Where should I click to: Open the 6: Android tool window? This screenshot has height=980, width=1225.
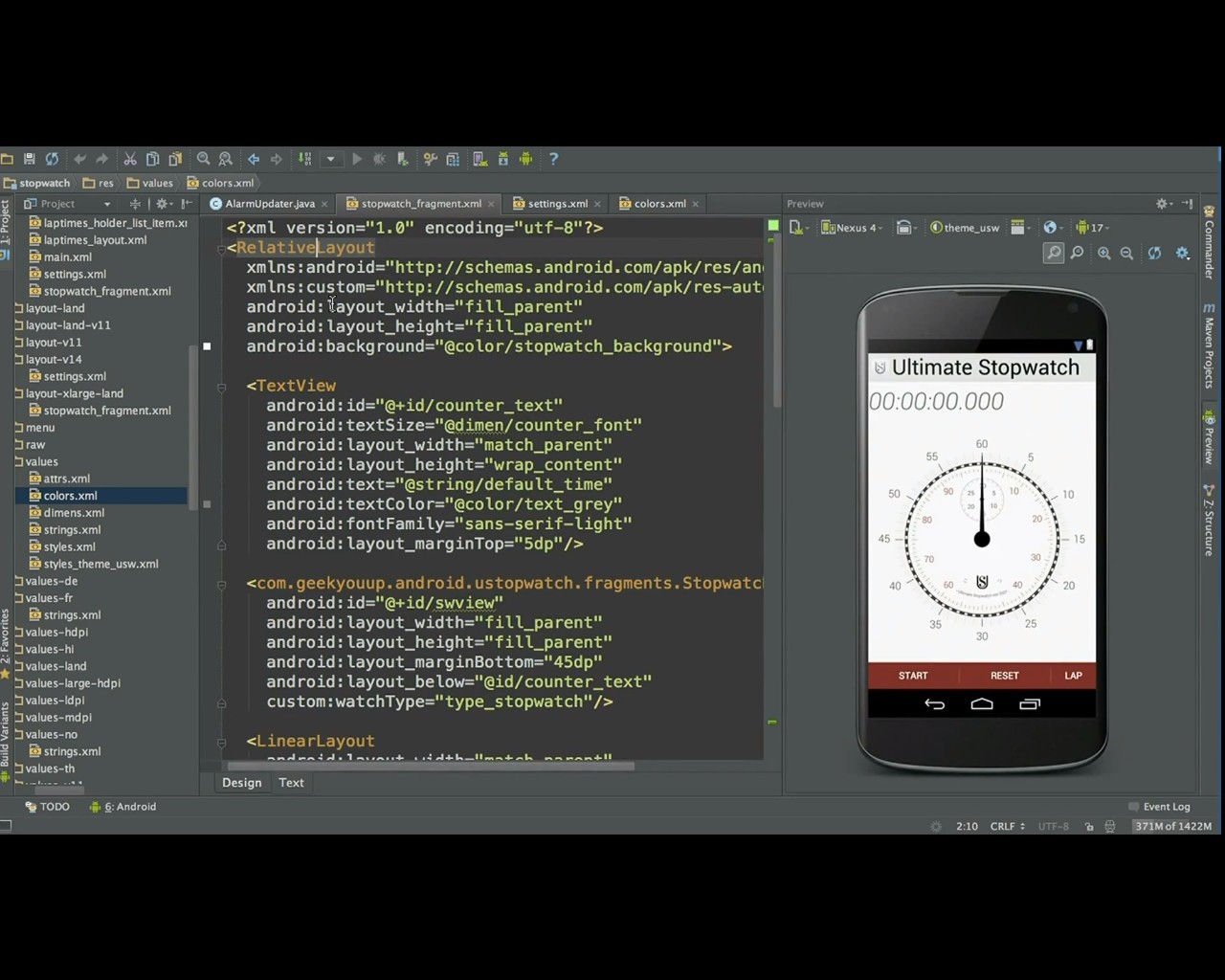122,807
